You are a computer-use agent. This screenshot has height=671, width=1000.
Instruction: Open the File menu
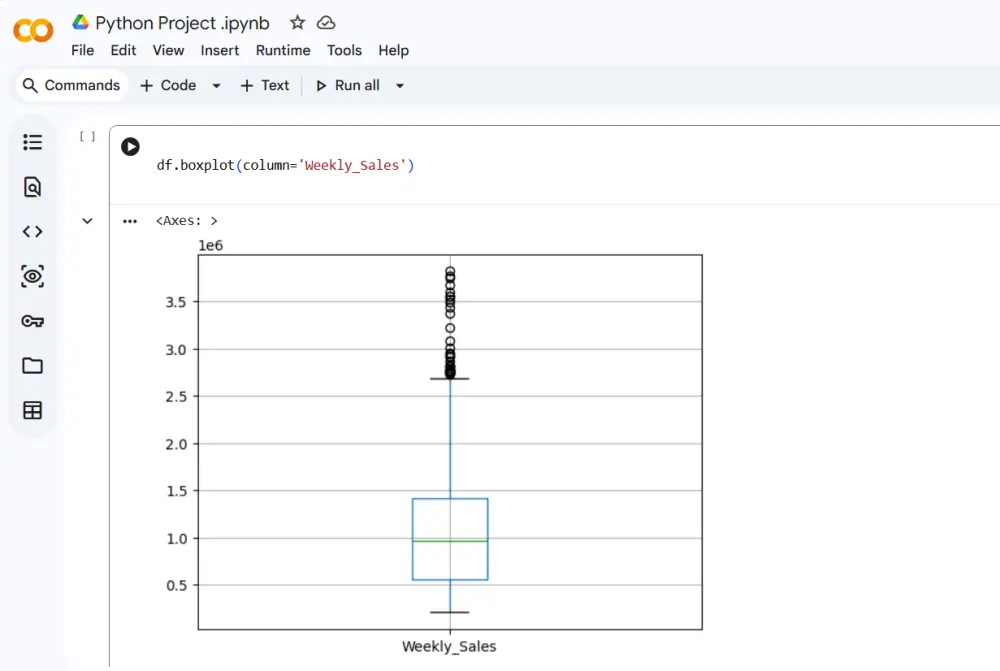82,50
